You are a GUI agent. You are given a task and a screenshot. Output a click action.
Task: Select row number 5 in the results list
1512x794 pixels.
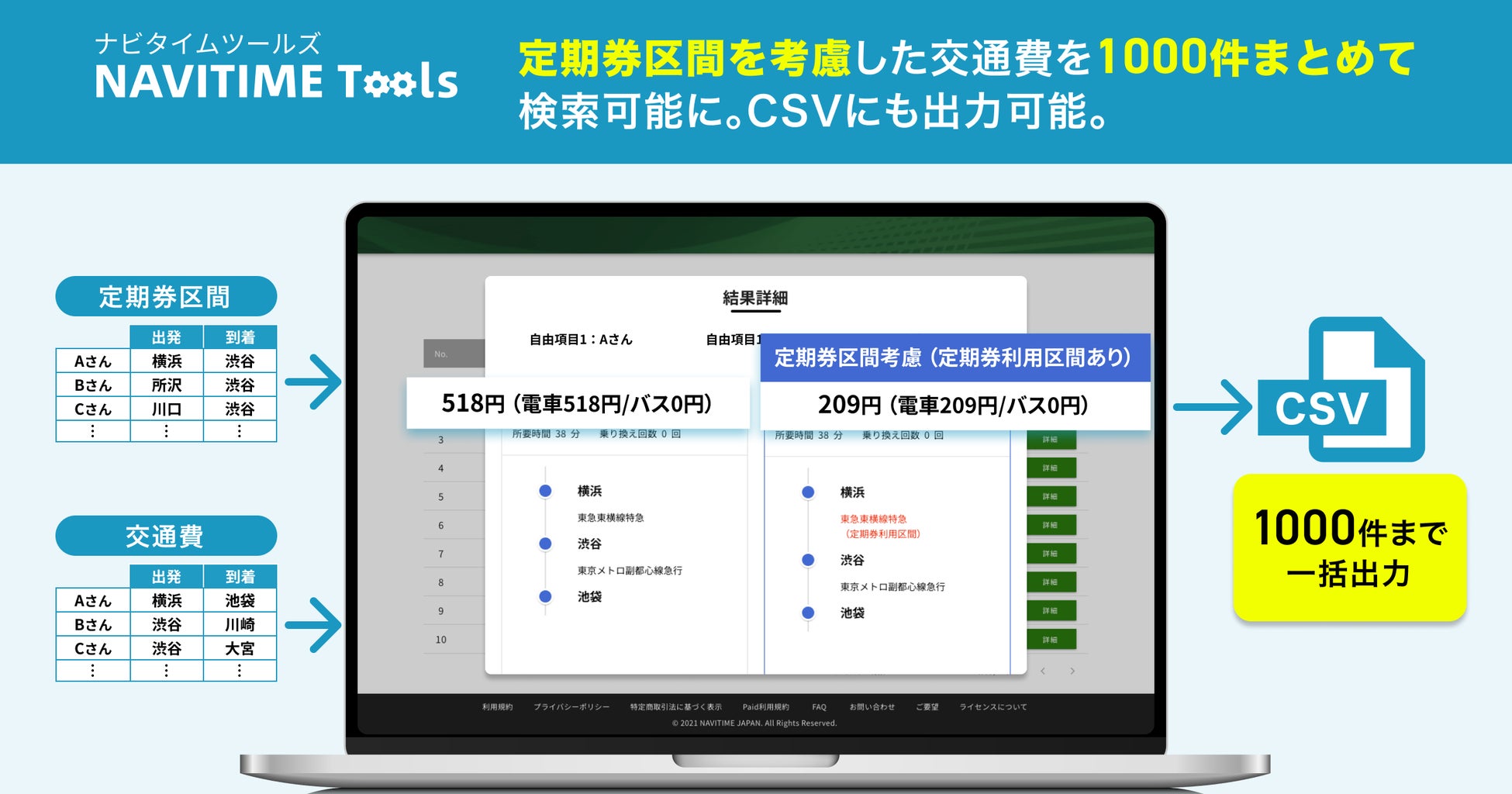(441, 497)
